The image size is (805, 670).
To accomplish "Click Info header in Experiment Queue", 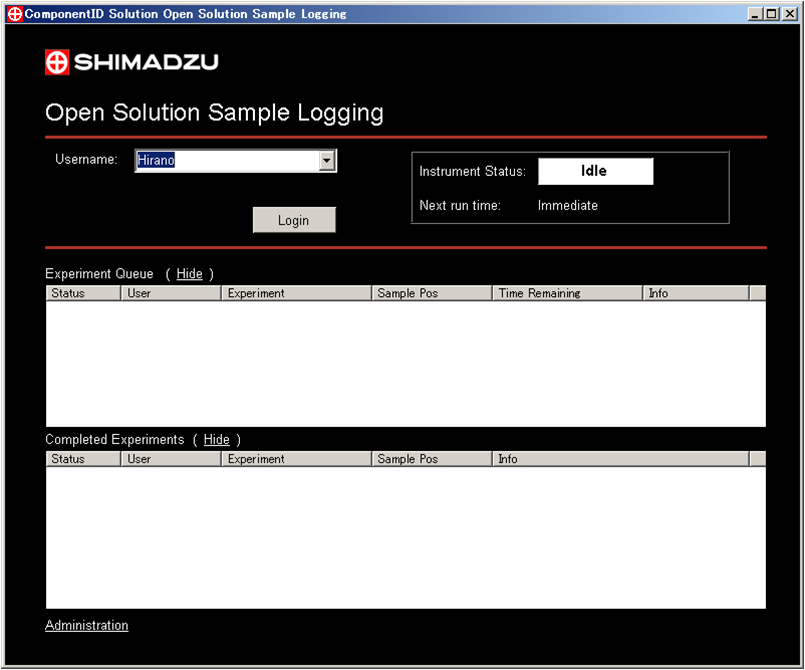I will point(696,293).
